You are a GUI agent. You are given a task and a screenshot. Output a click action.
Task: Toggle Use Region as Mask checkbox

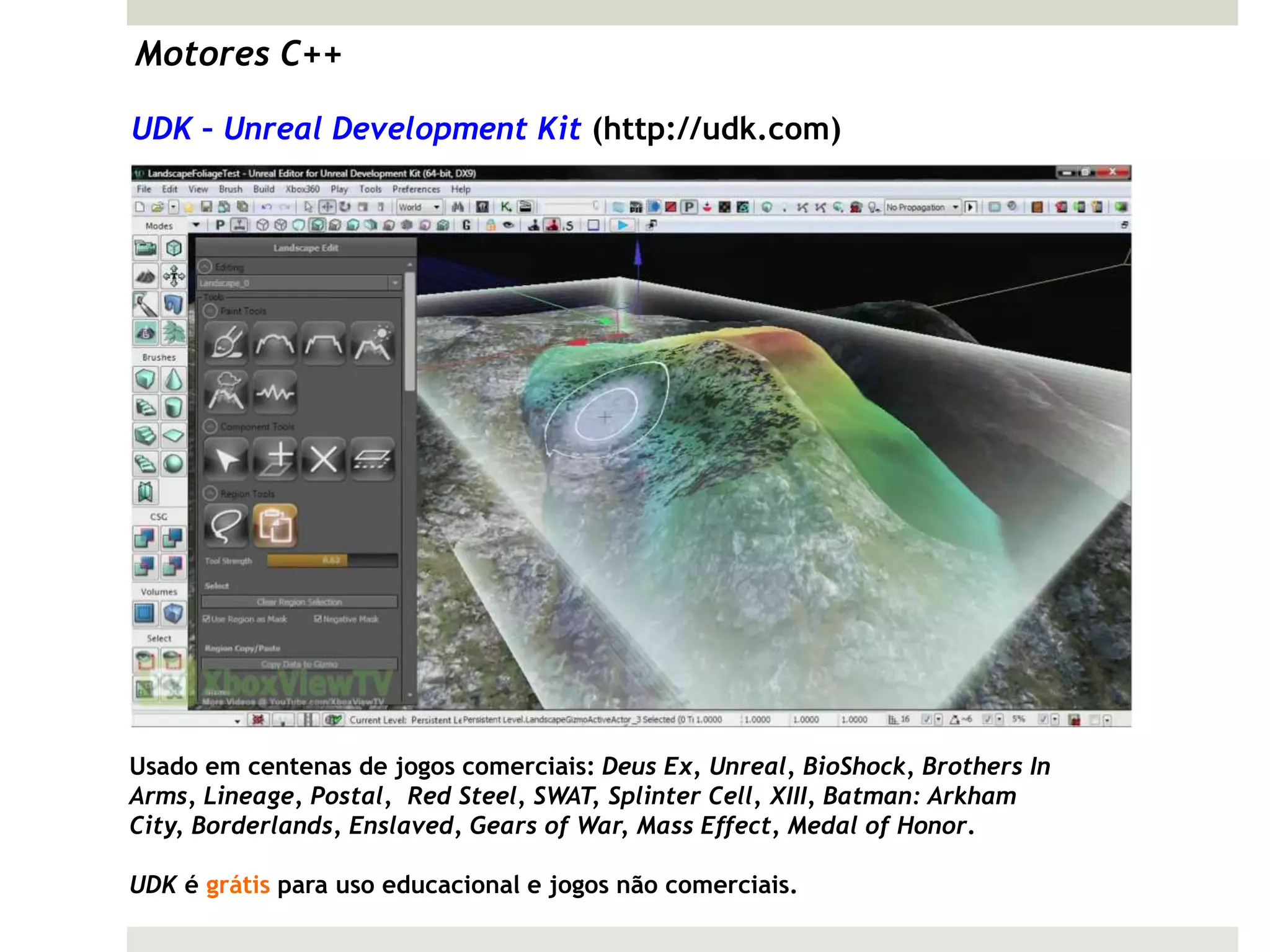coord(207,619)
